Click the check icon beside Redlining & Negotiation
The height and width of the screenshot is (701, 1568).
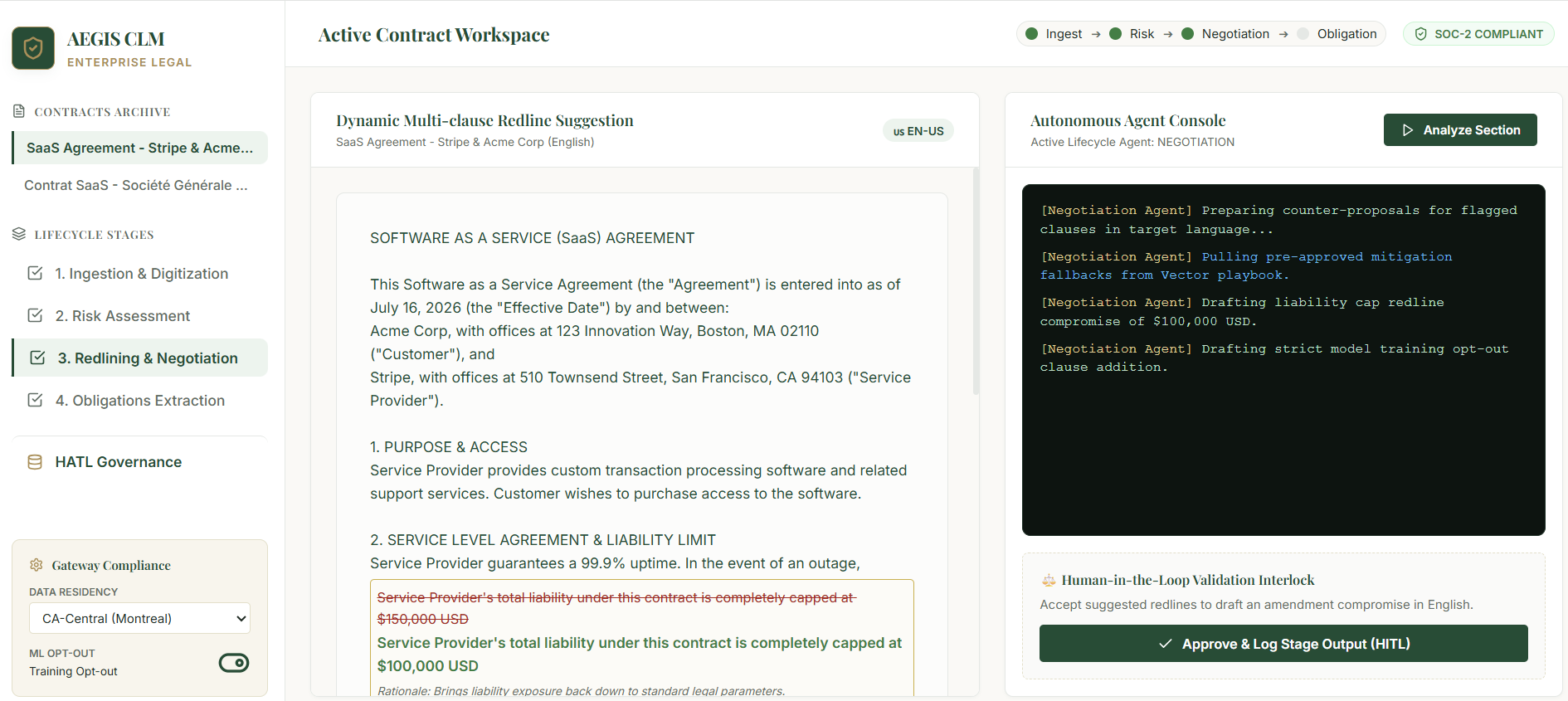point(37,358)
